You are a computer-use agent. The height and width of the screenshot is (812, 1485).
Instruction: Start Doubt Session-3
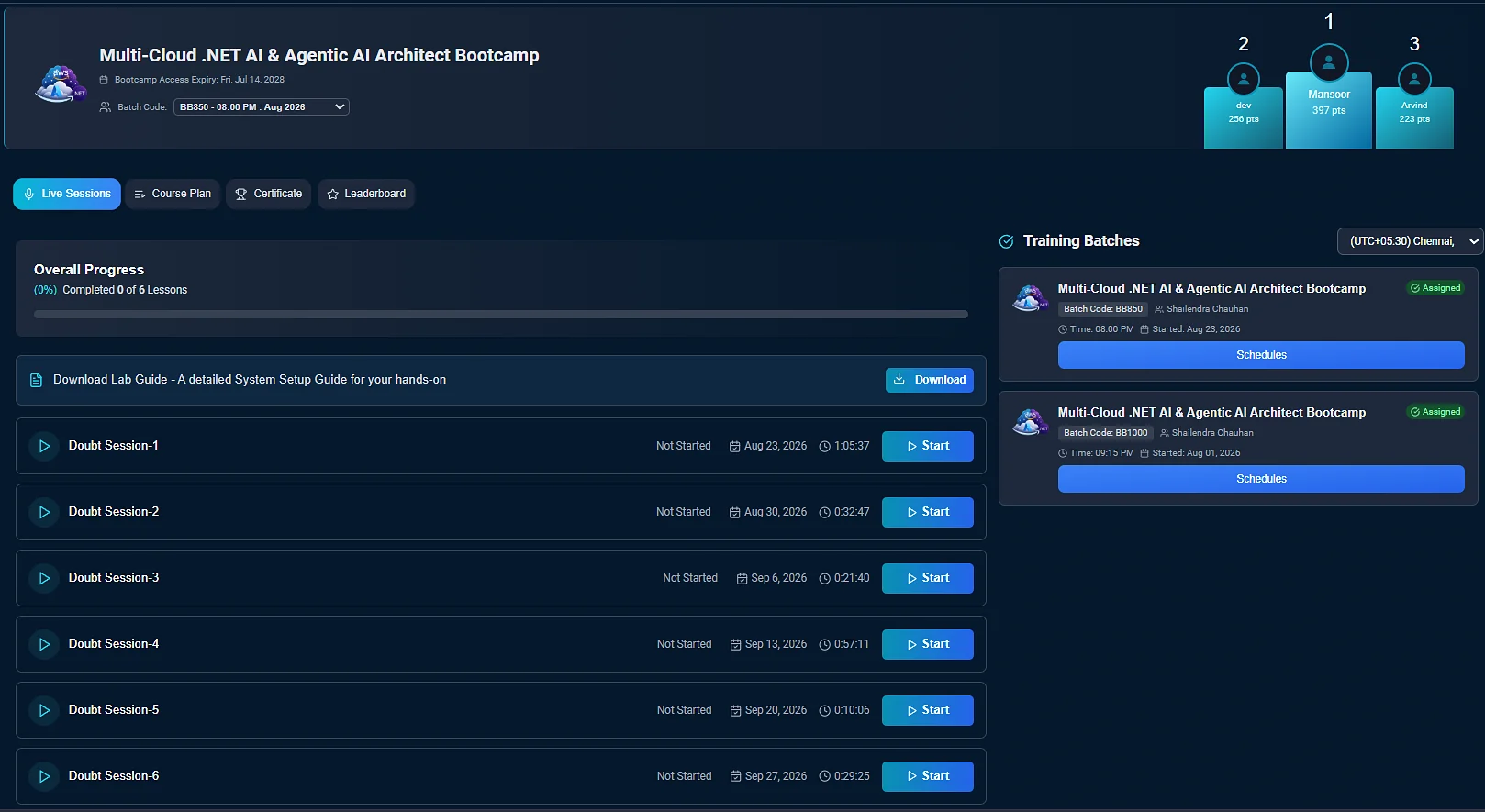928,578
